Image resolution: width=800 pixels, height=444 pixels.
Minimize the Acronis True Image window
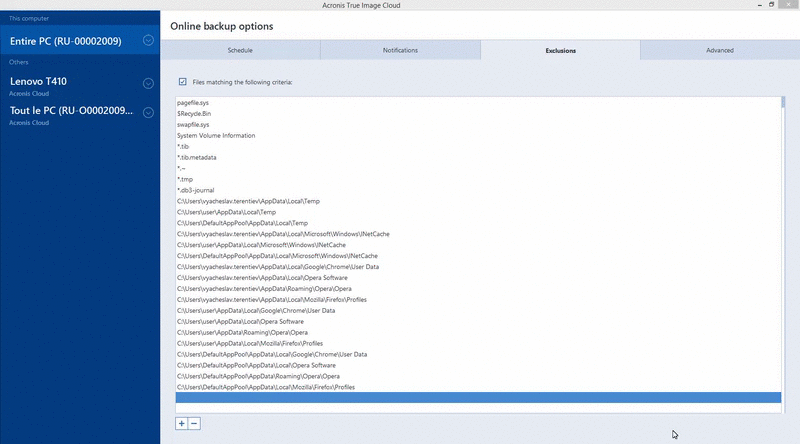760,5
